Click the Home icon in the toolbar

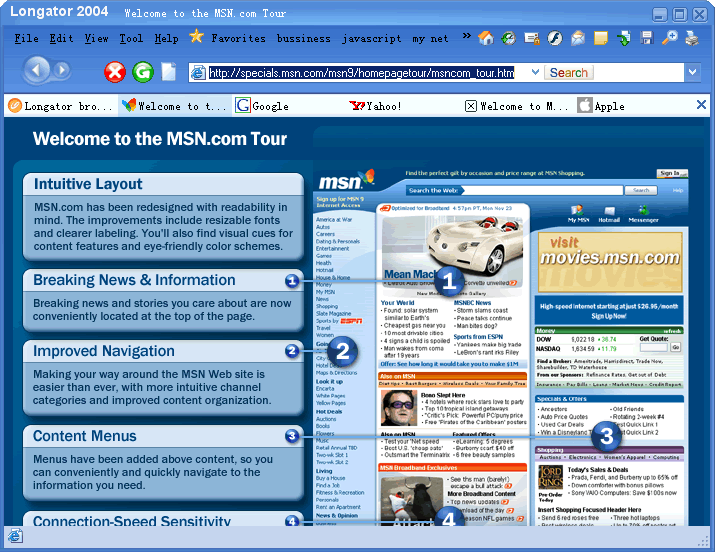(486, 38)
